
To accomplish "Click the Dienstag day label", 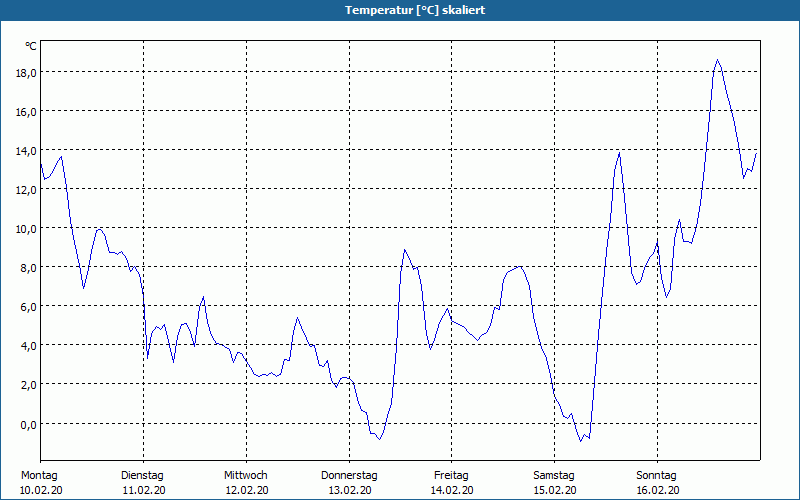I will [x=142, y=476].
